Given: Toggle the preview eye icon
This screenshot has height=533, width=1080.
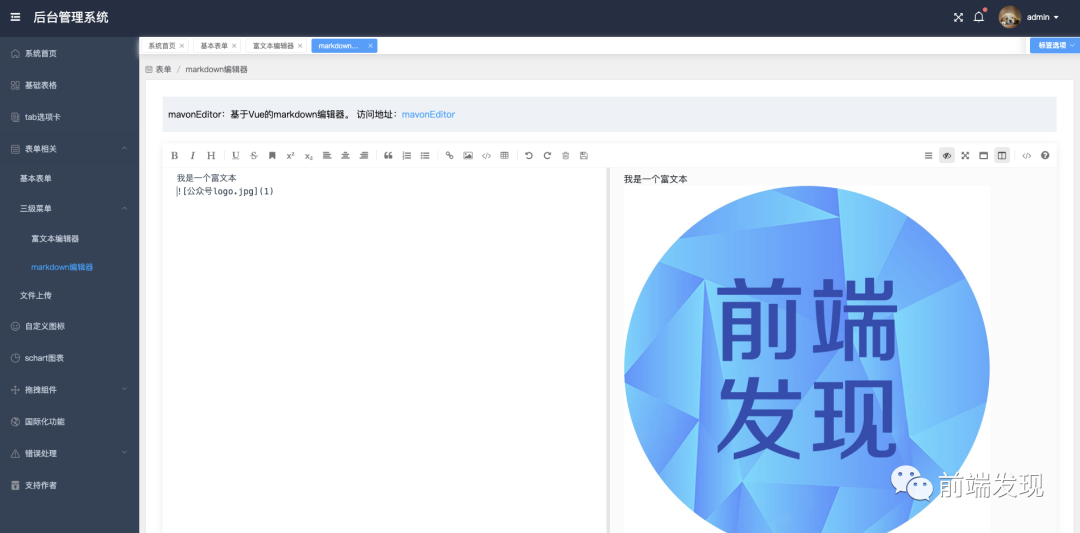Looking at the screenshot, I should [947, 156].
